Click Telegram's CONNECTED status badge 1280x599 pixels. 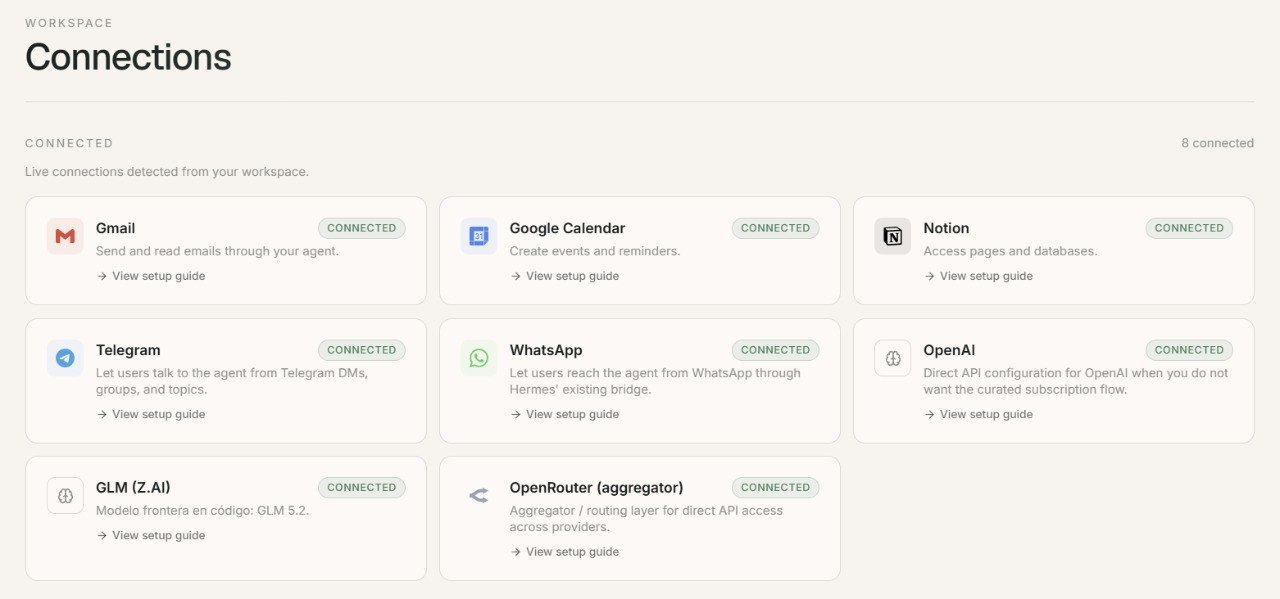click(x=362, y=350)
